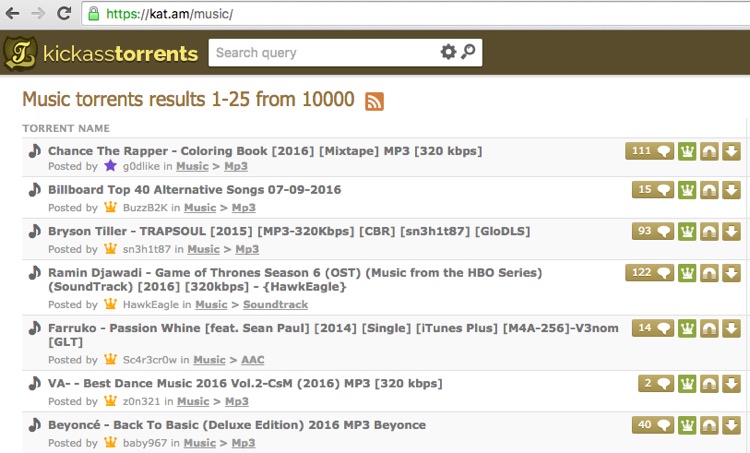Click magnet link icon for Chance The Rapper
Image resolution: width=750 pixels, height=453 pixels.
coord(709,151)
